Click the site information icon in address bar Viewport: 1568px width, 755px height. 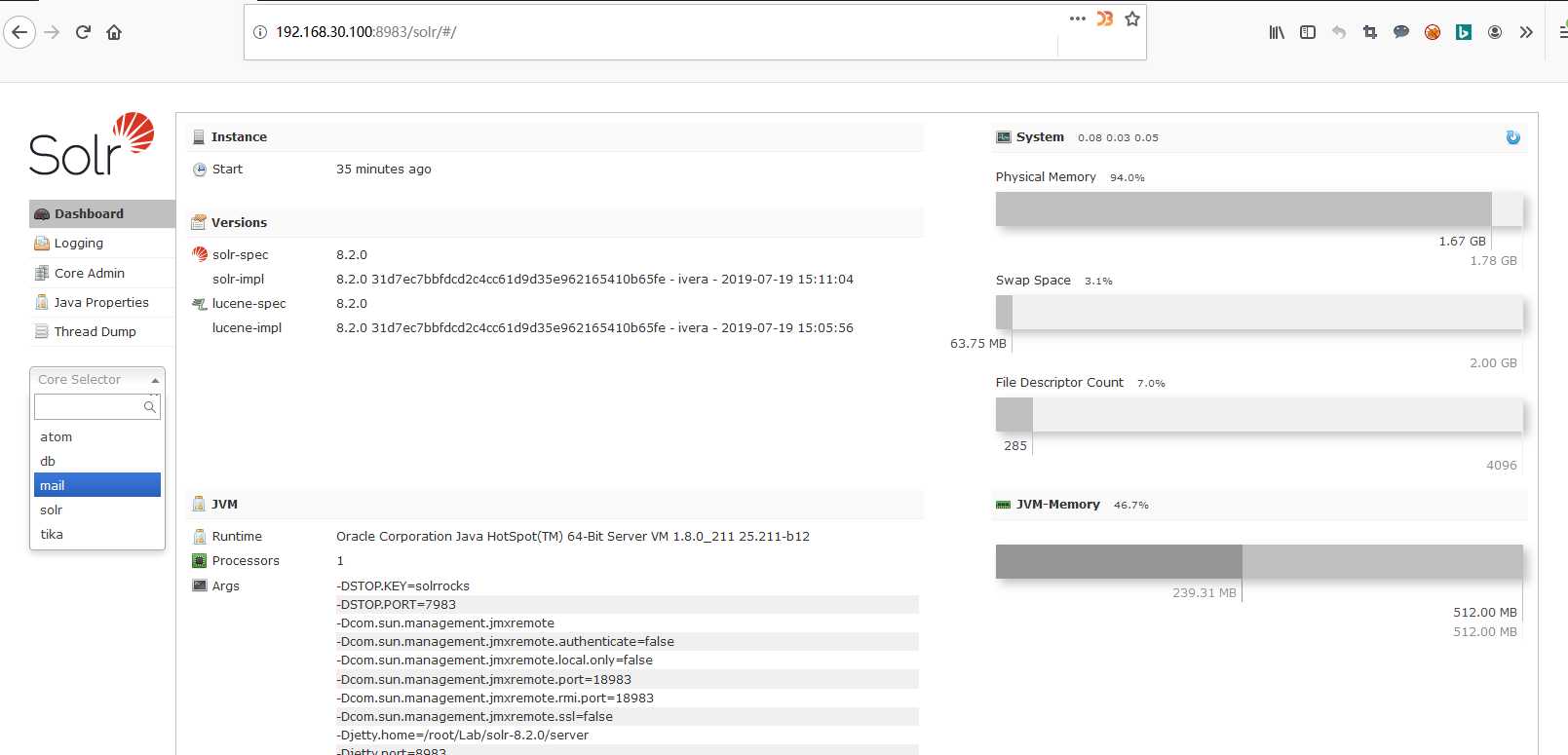260,32
